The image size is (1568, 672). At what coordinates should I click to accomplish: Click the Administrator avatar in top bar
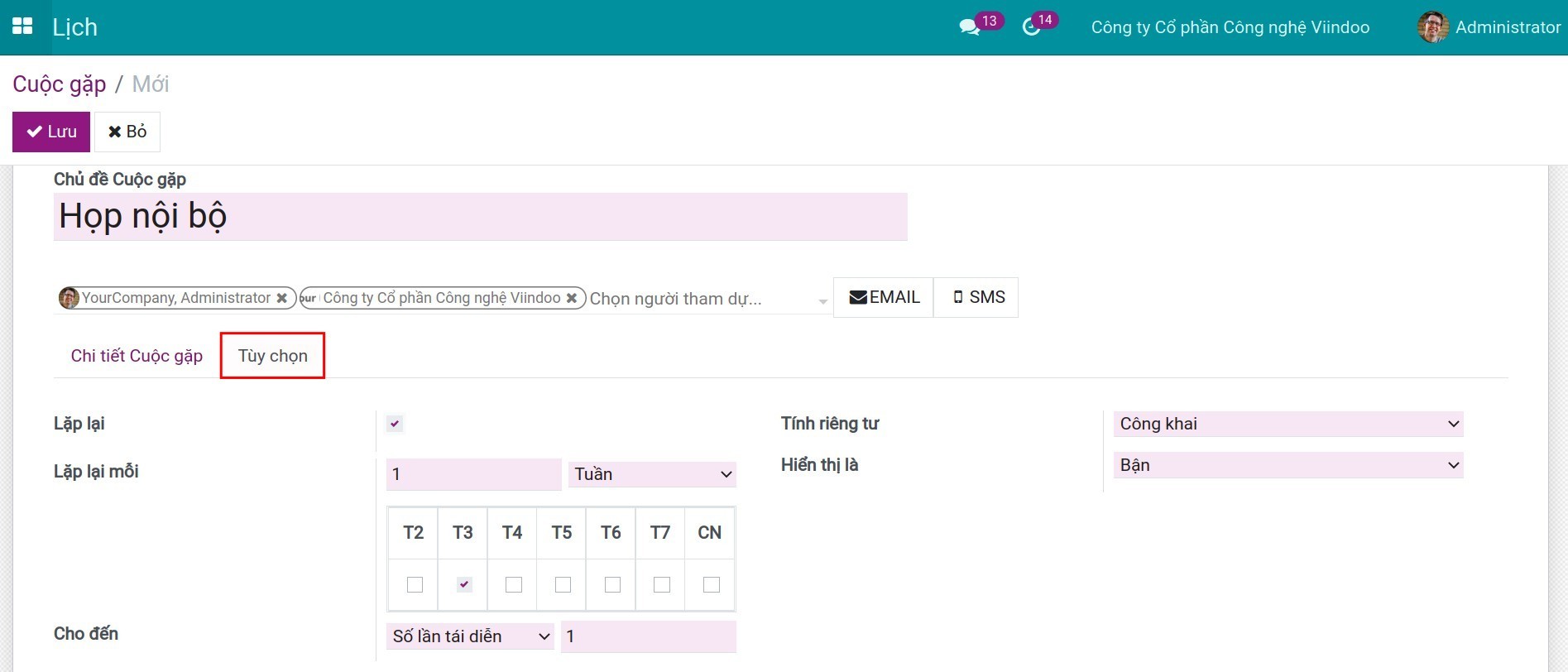1432,27
